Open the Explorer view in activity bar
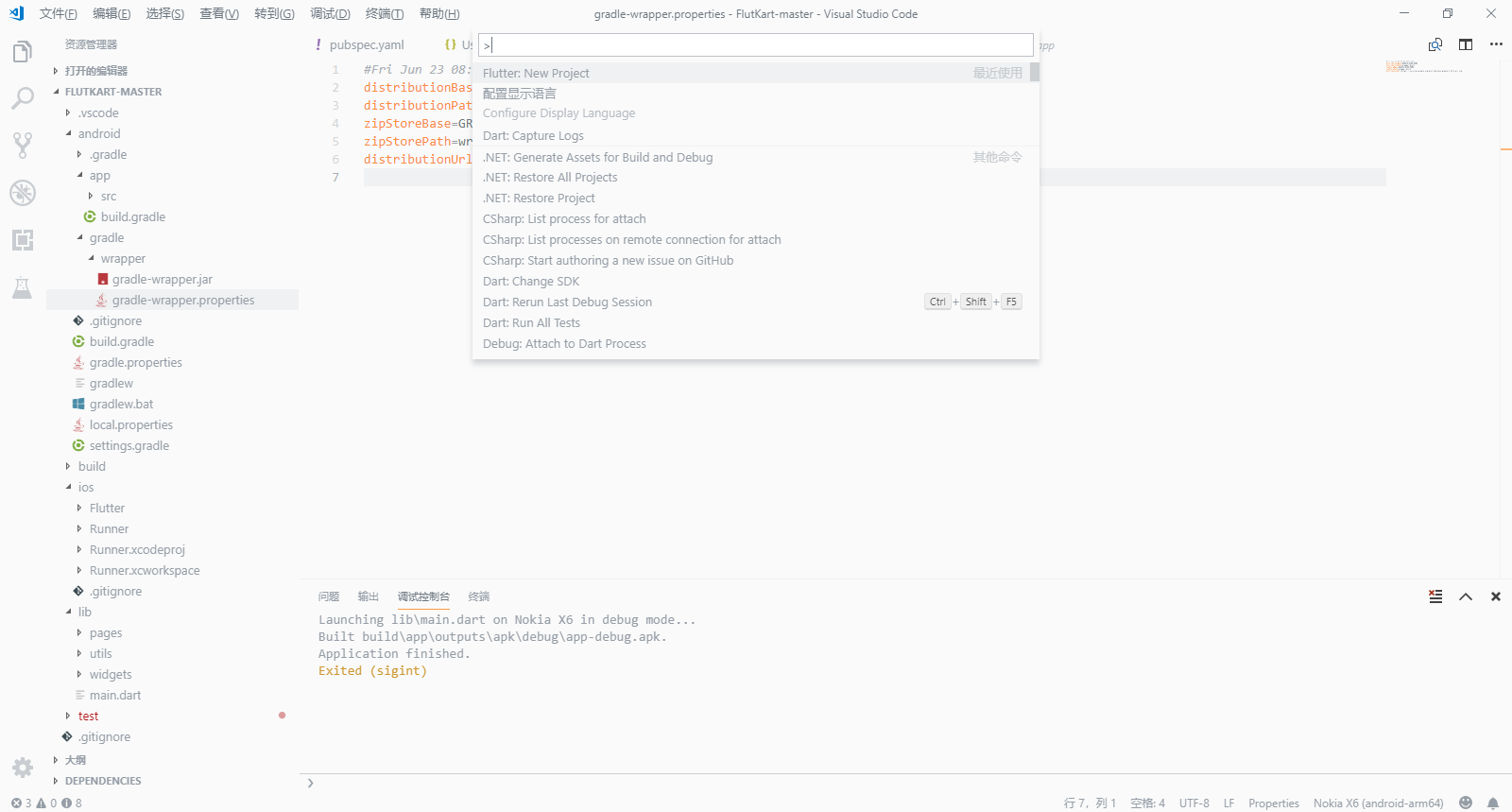The width and height of the screenshot is (1512, 812). click(x=23, y=52)
